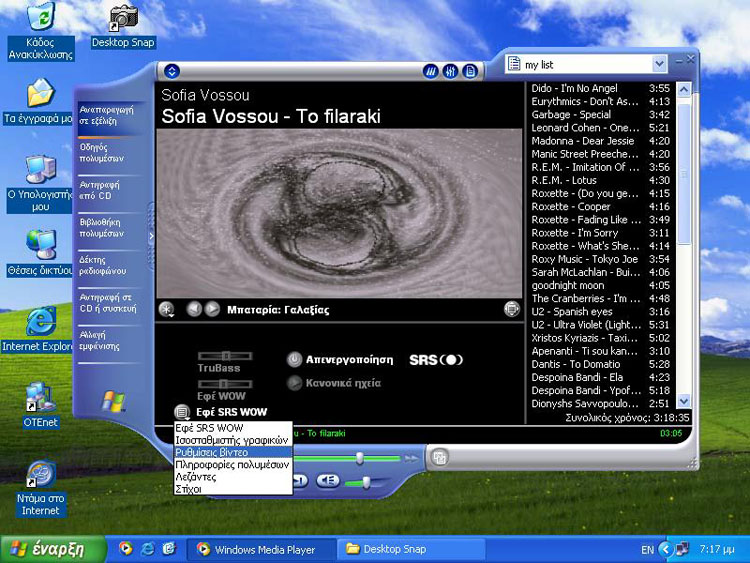The image size is (750, 563).
Task: Click the playlist scrollbar down arrow
Action: (684, 401)
